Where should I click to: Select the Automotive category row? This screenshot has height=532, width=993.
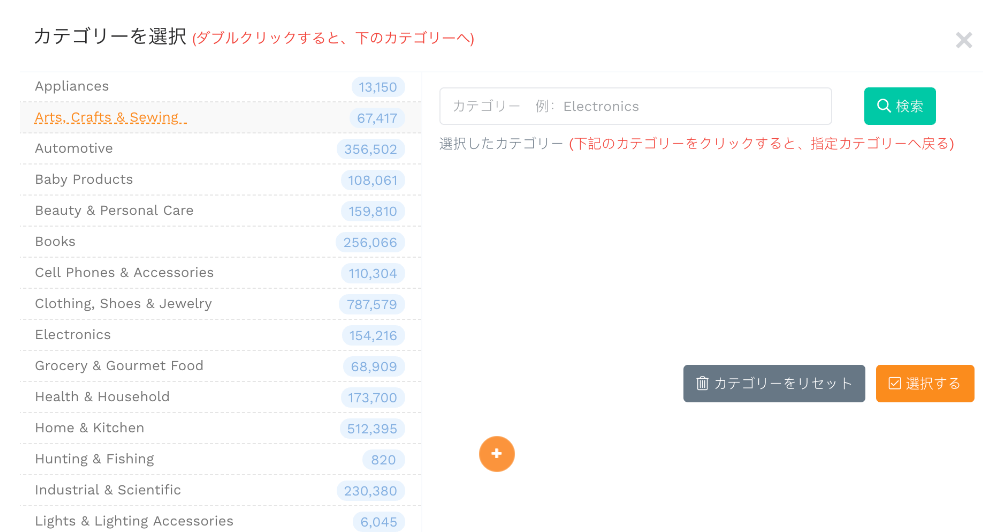[x=74, y=149]
